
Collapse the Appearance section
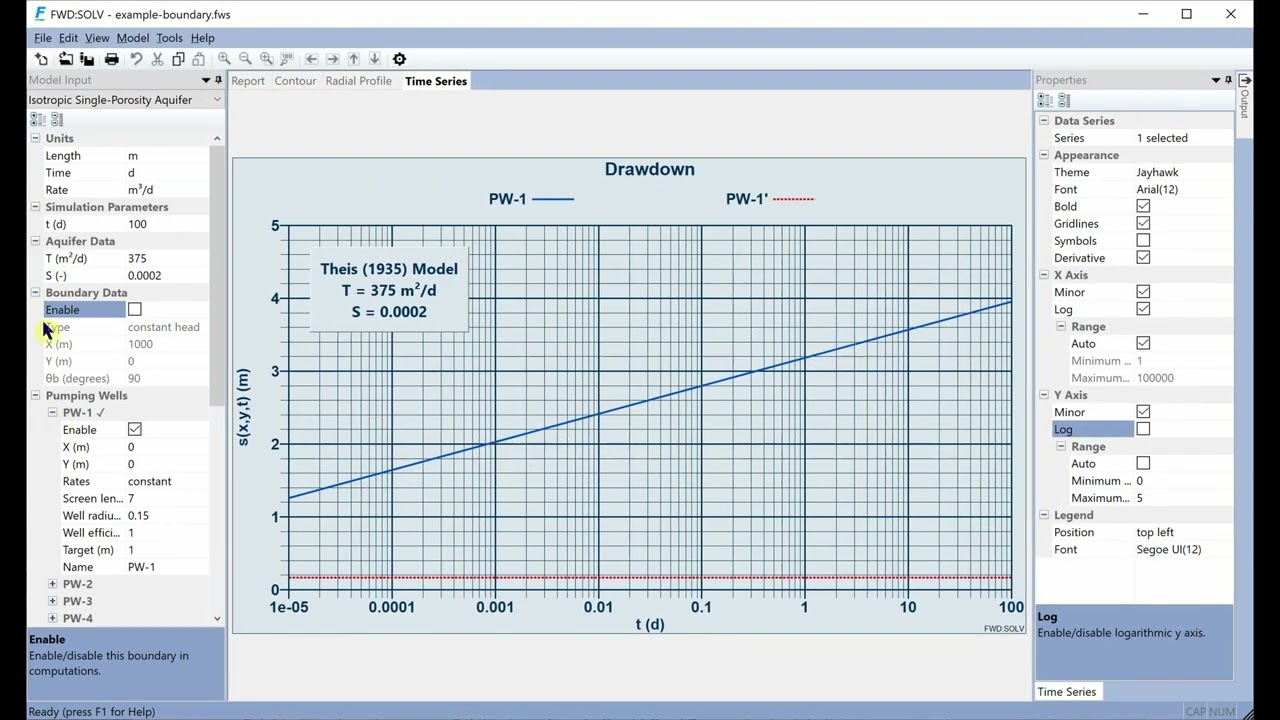pos(1044,155)
